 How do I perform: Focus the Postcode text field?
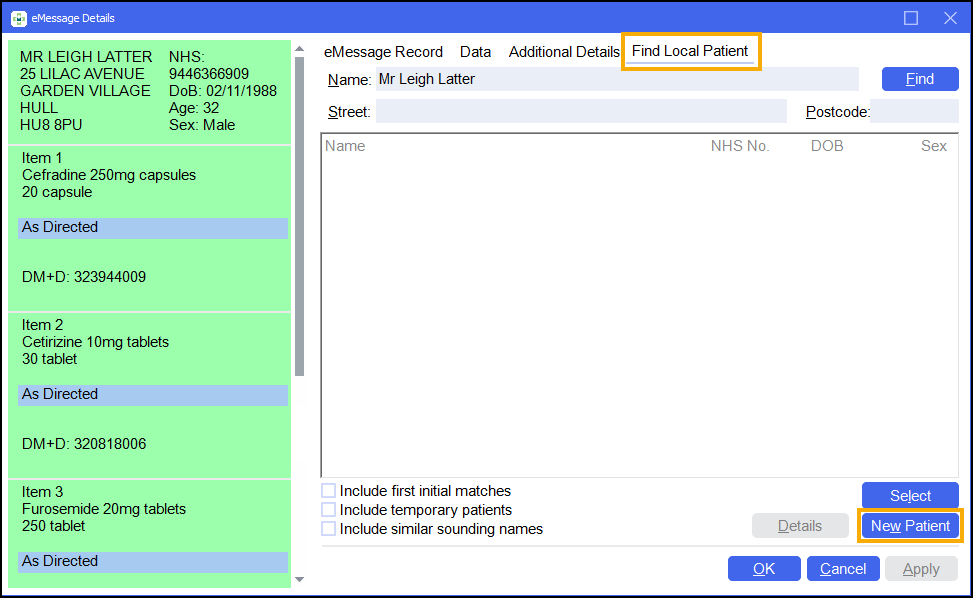coord(915,112)
